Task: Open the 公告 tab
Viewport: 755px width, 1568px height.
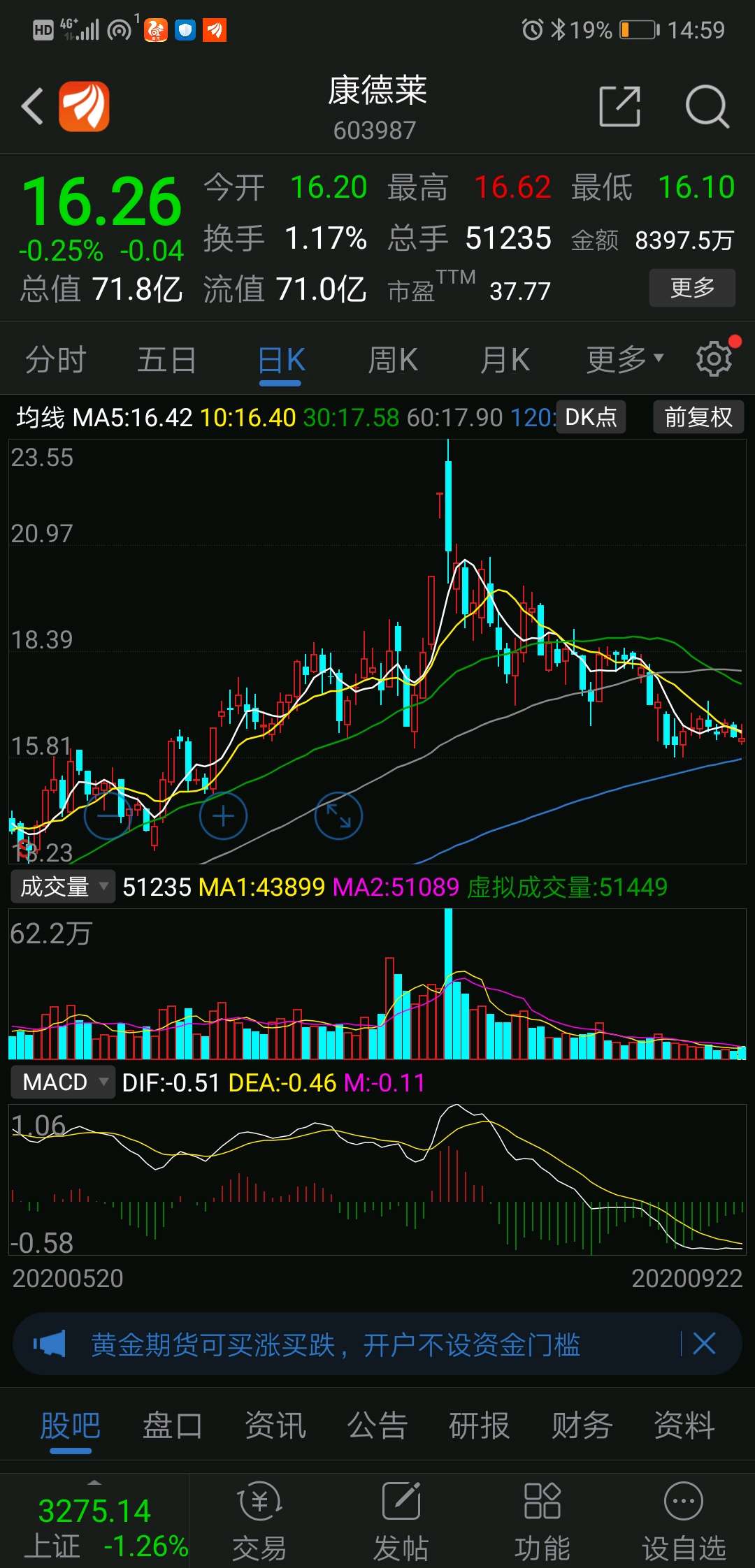Action: pos(377,1425)
